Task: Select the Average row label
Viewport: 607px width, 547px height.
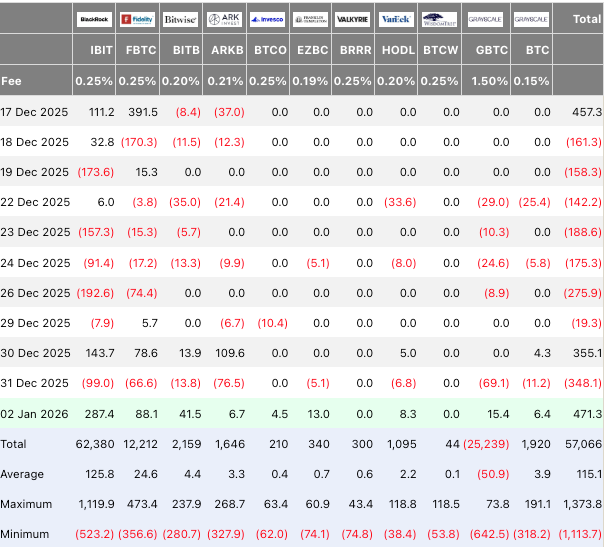Action: [24, 473]
